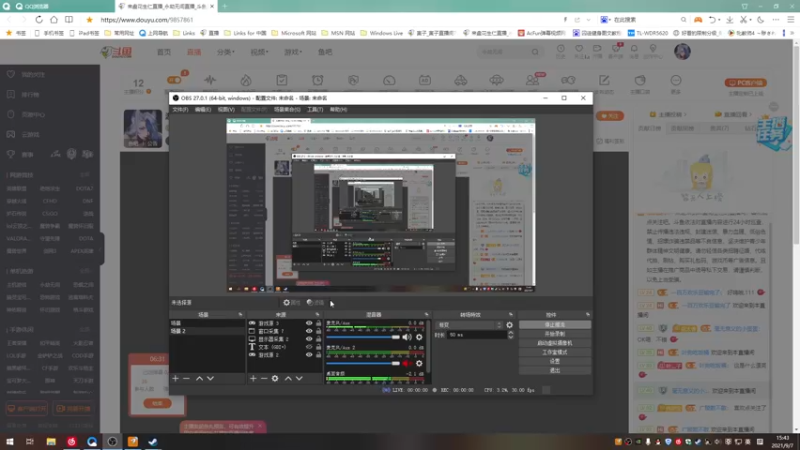Open OBS Studio icon in the taskbar
The width and height of the screenshot is (800, 450).
click(x=112, y=442)
